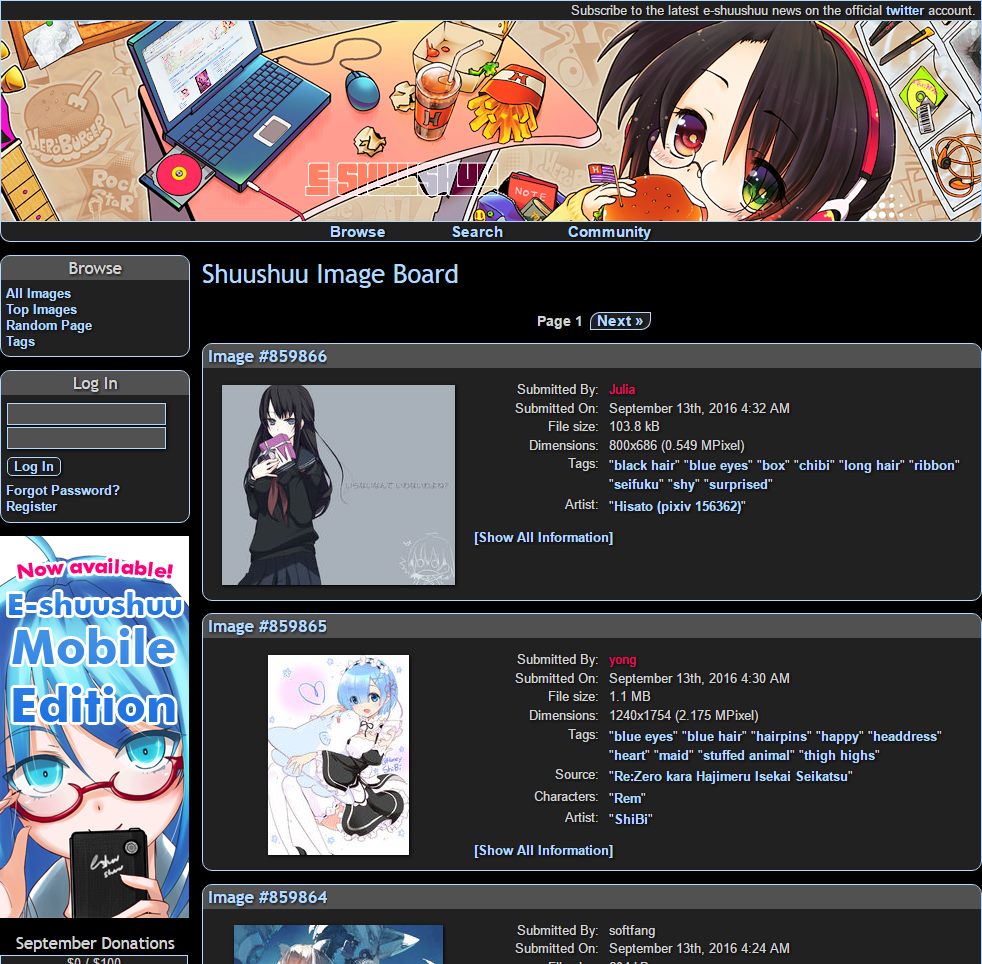The image size is (982, 964).
Task: Select the "ribbon" tag
Action: click(x=934, y=465)
